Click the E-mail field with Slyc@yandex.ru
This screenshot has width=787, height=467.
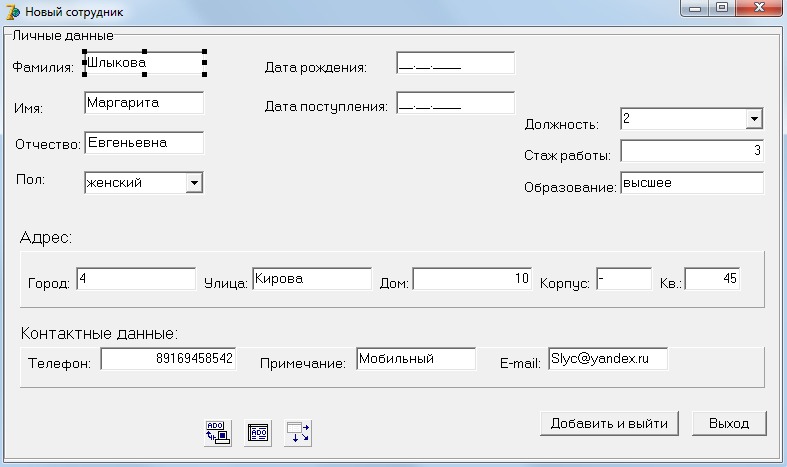click(x=608, y=359)
